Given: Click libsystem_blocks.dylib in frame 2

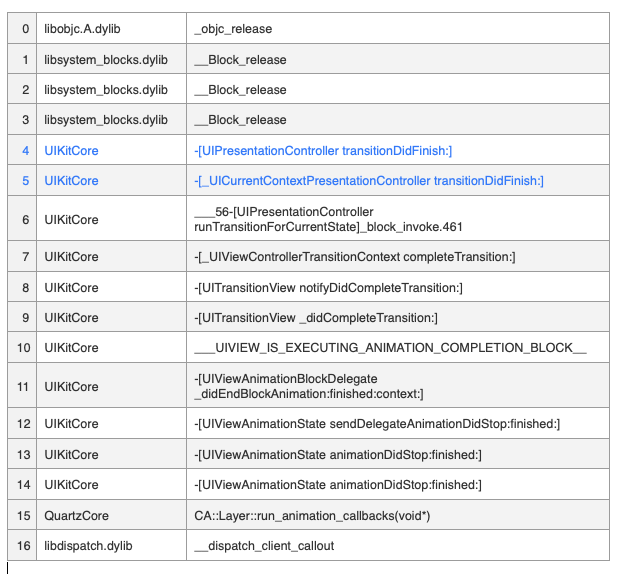Looking at the screenshot, I should click(x=106, y=90).
